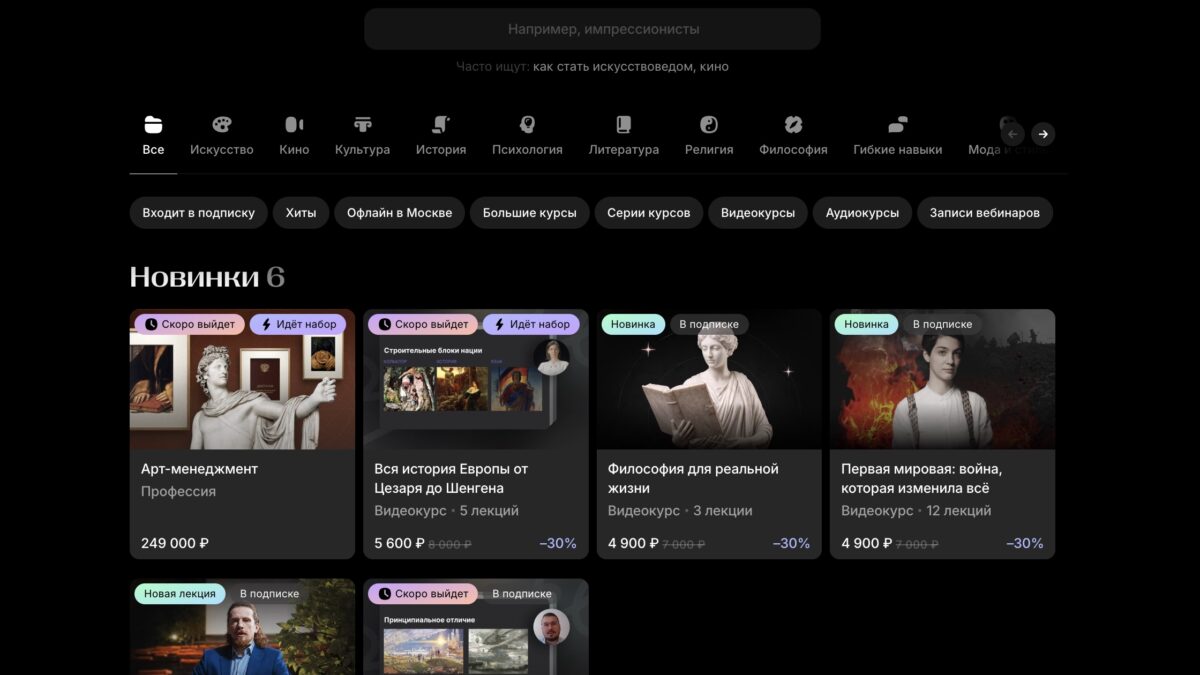The height and width of the screenshot is (675, 1200).
Task: Enable the 'Видеокурсы' filter chip
Action: click(758, 213)
